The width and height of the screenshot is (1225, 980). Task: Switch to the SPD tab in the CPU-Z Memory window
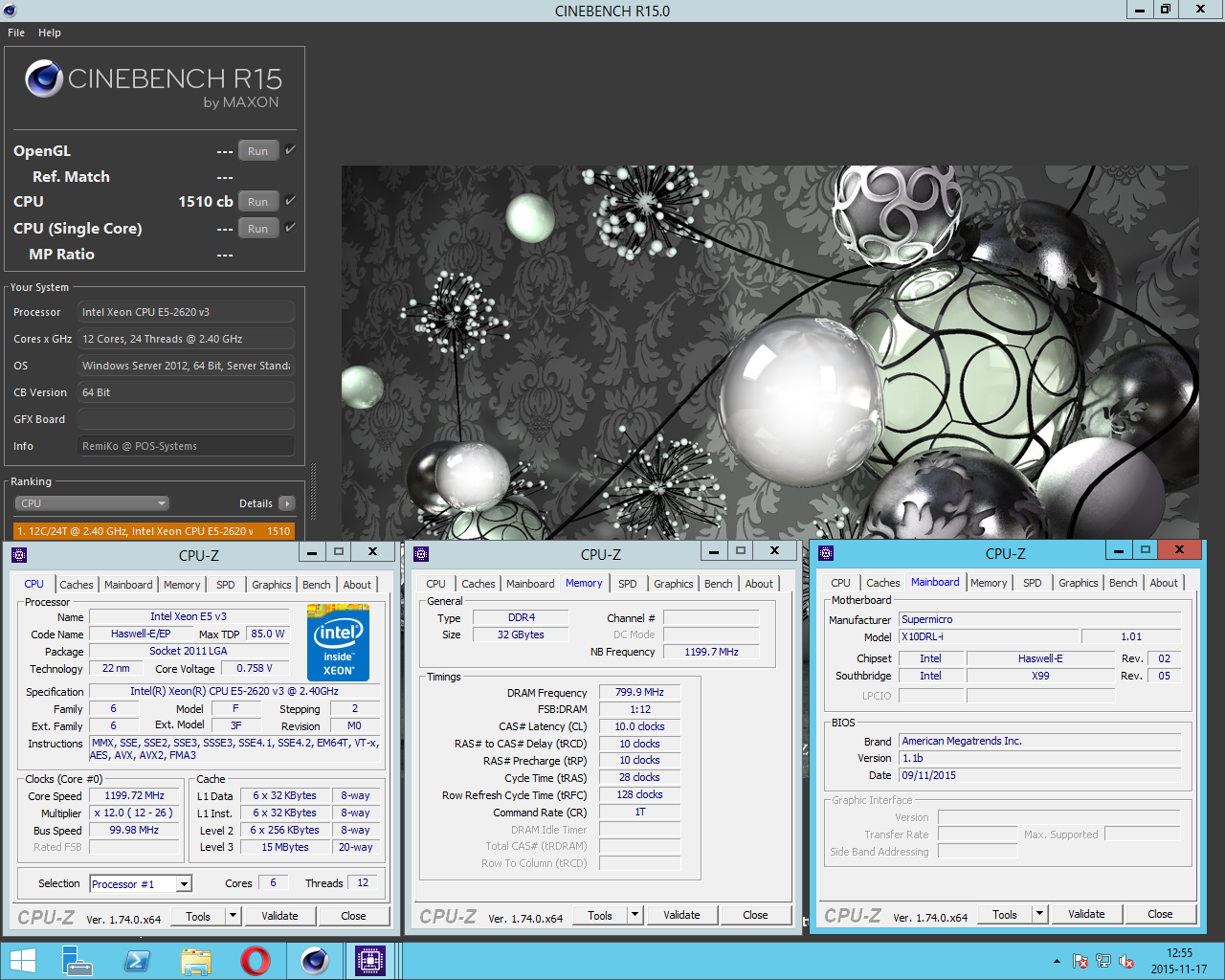pos(628,584)
